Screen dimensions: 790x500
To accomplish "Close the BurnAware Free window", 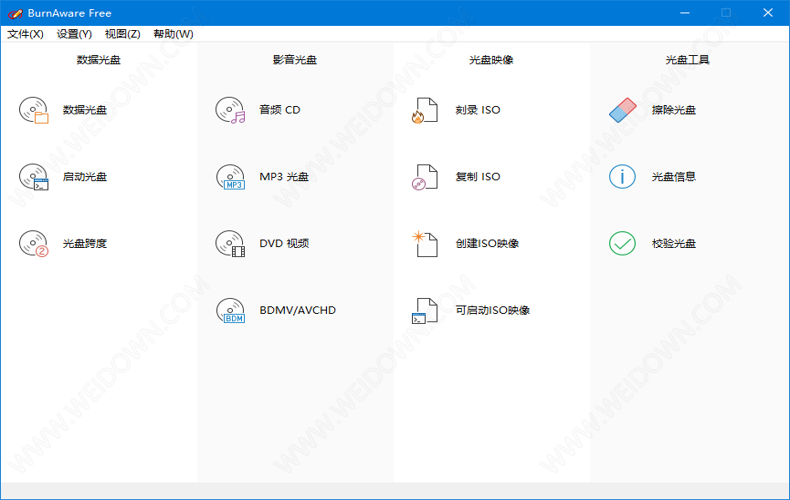I will click(768, 13).
